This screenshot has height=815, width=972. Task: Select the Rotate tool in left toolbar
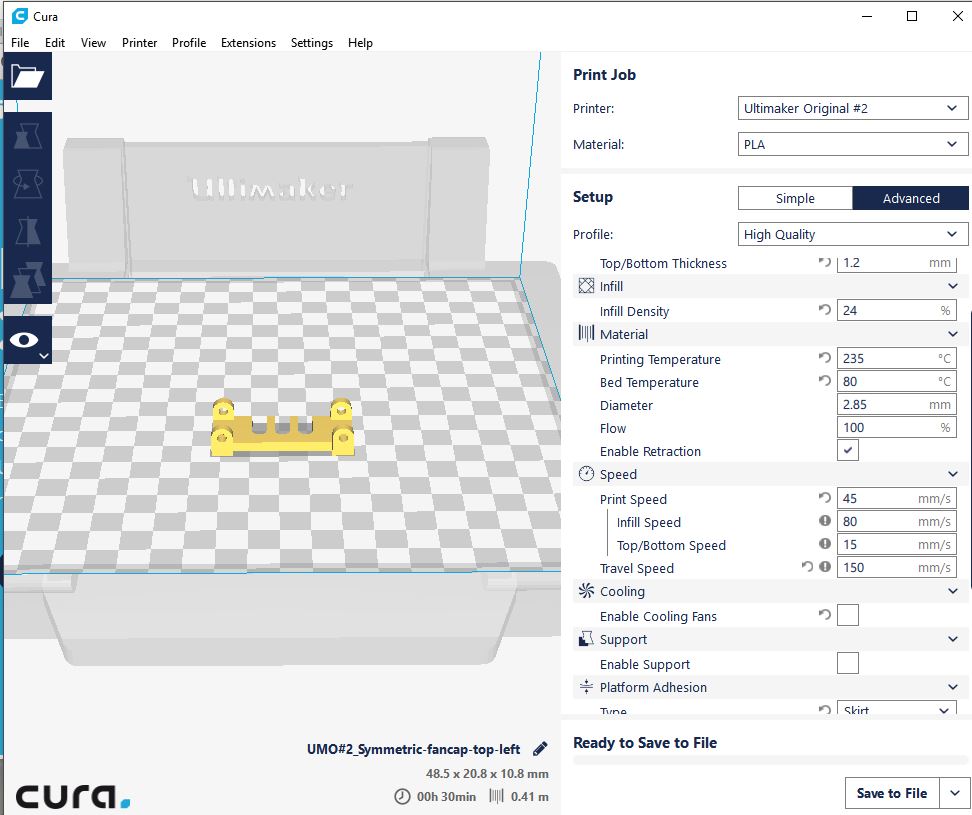(x=27, y=183)
